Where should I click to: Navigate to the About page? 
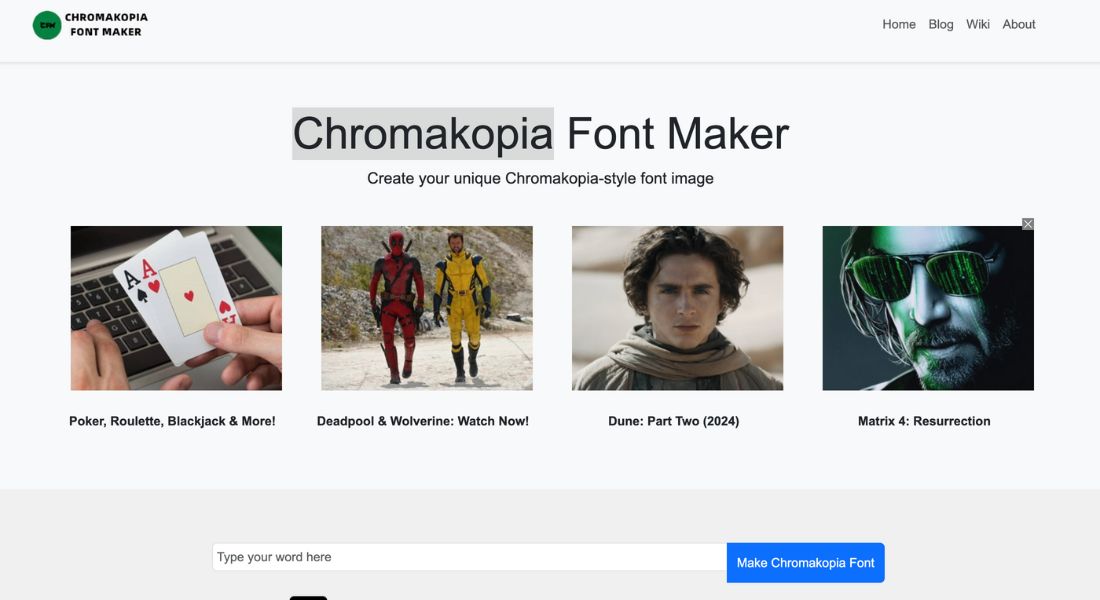click(x=1019, y=24)
